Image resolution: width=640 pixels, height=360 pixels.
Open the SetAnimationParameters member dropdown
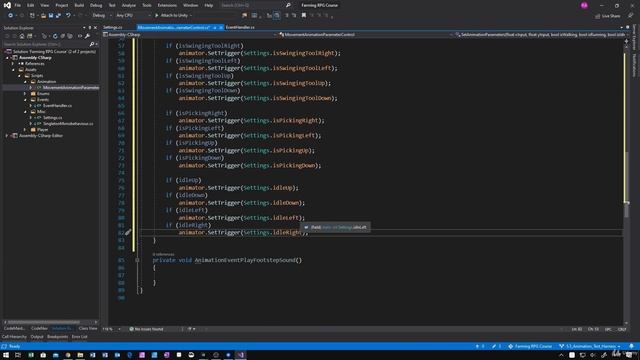coord(541,35)
